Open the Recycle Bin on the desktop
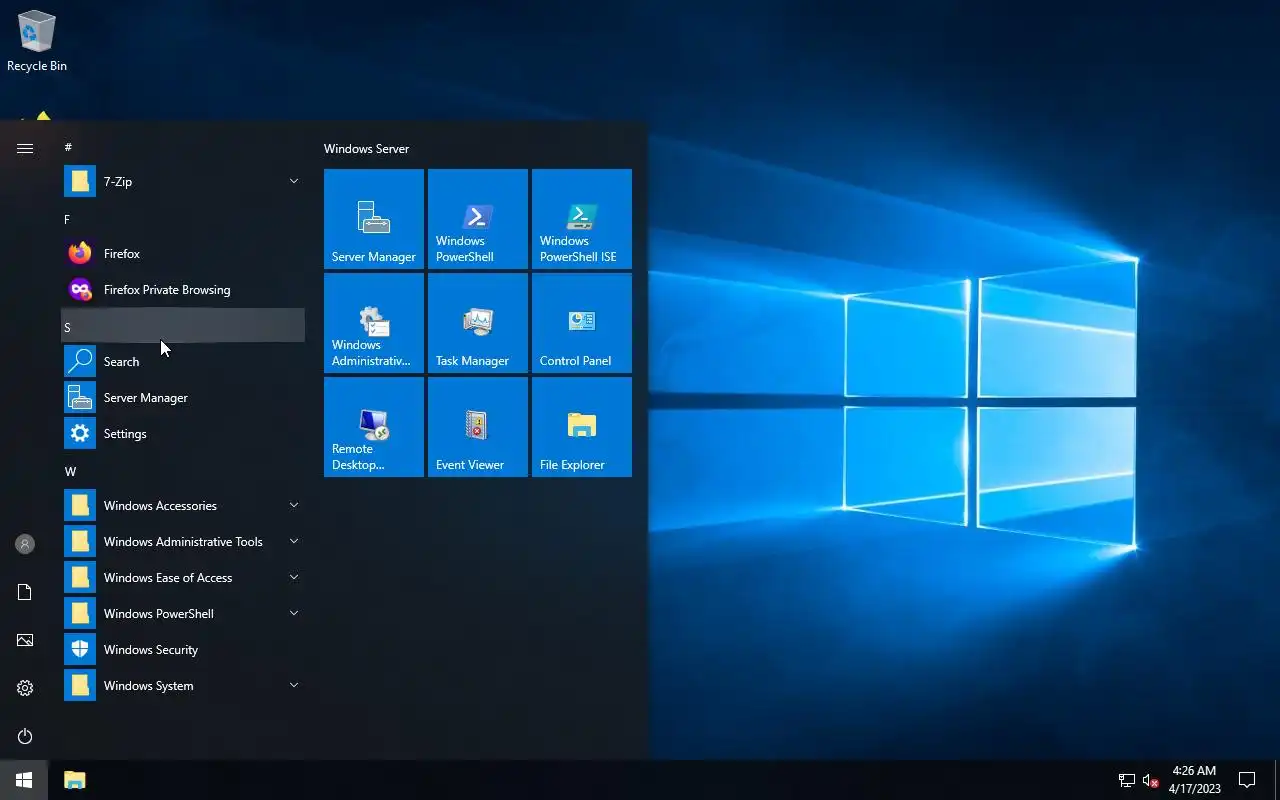 37,42
